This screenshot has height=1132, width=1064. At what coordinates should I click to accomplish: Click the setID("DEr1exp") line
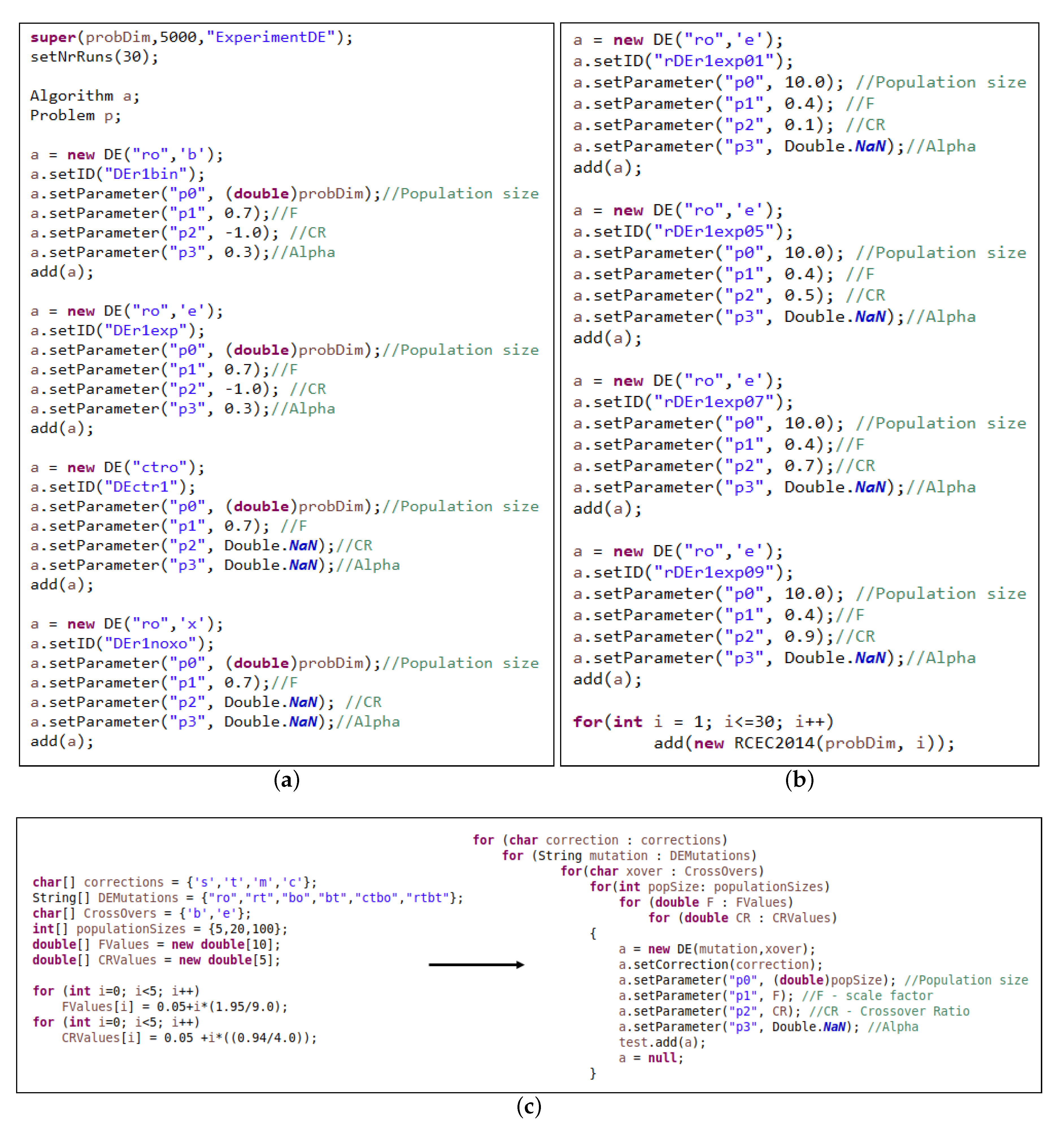point(117,330)
